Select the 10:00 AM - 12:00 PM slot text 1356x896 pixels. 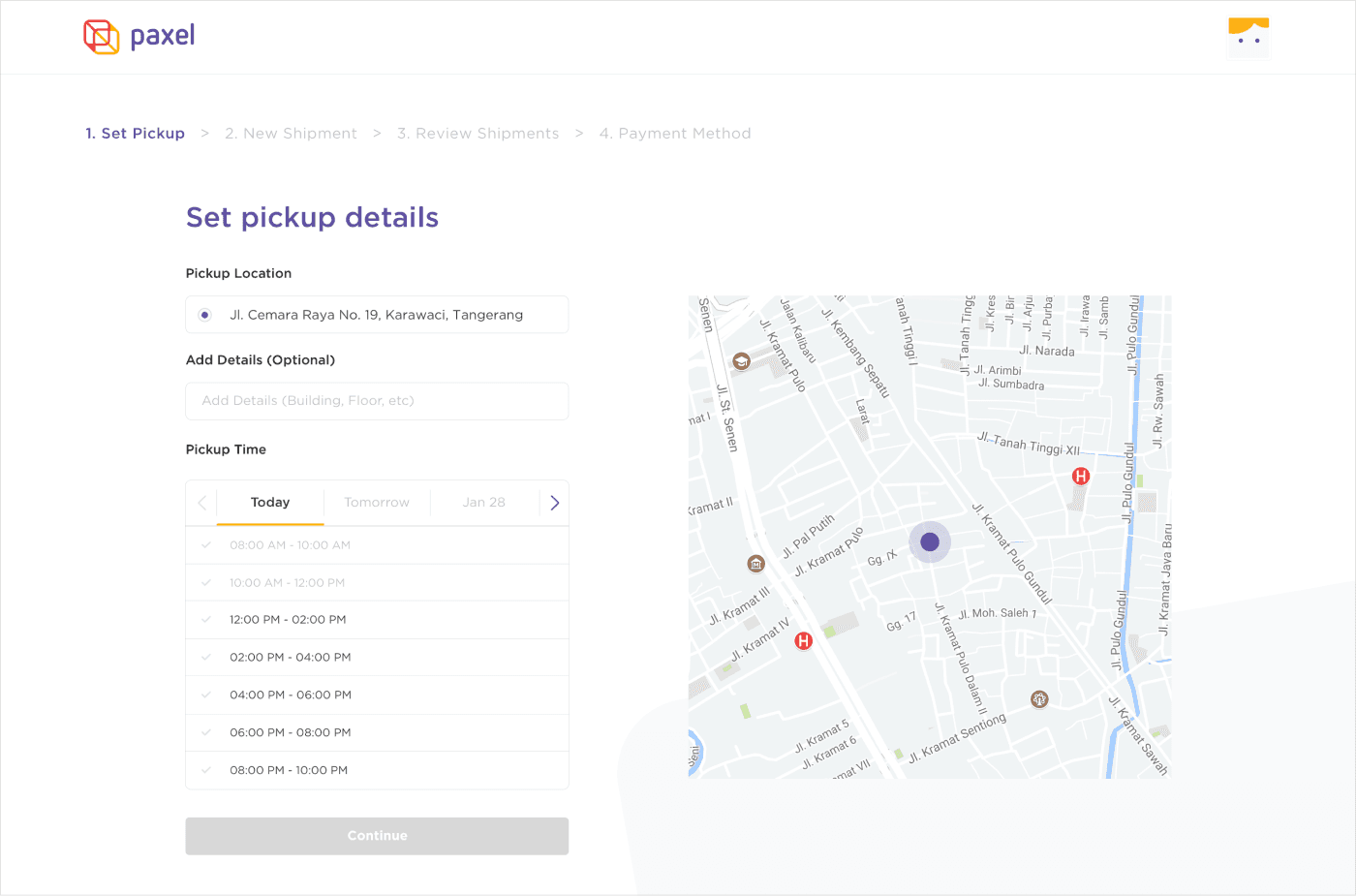point(287,583)
